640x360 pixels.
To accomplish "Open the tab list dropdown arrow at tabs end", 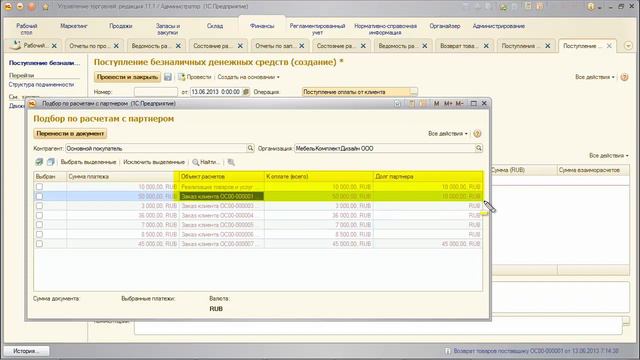I will (629, 46).
